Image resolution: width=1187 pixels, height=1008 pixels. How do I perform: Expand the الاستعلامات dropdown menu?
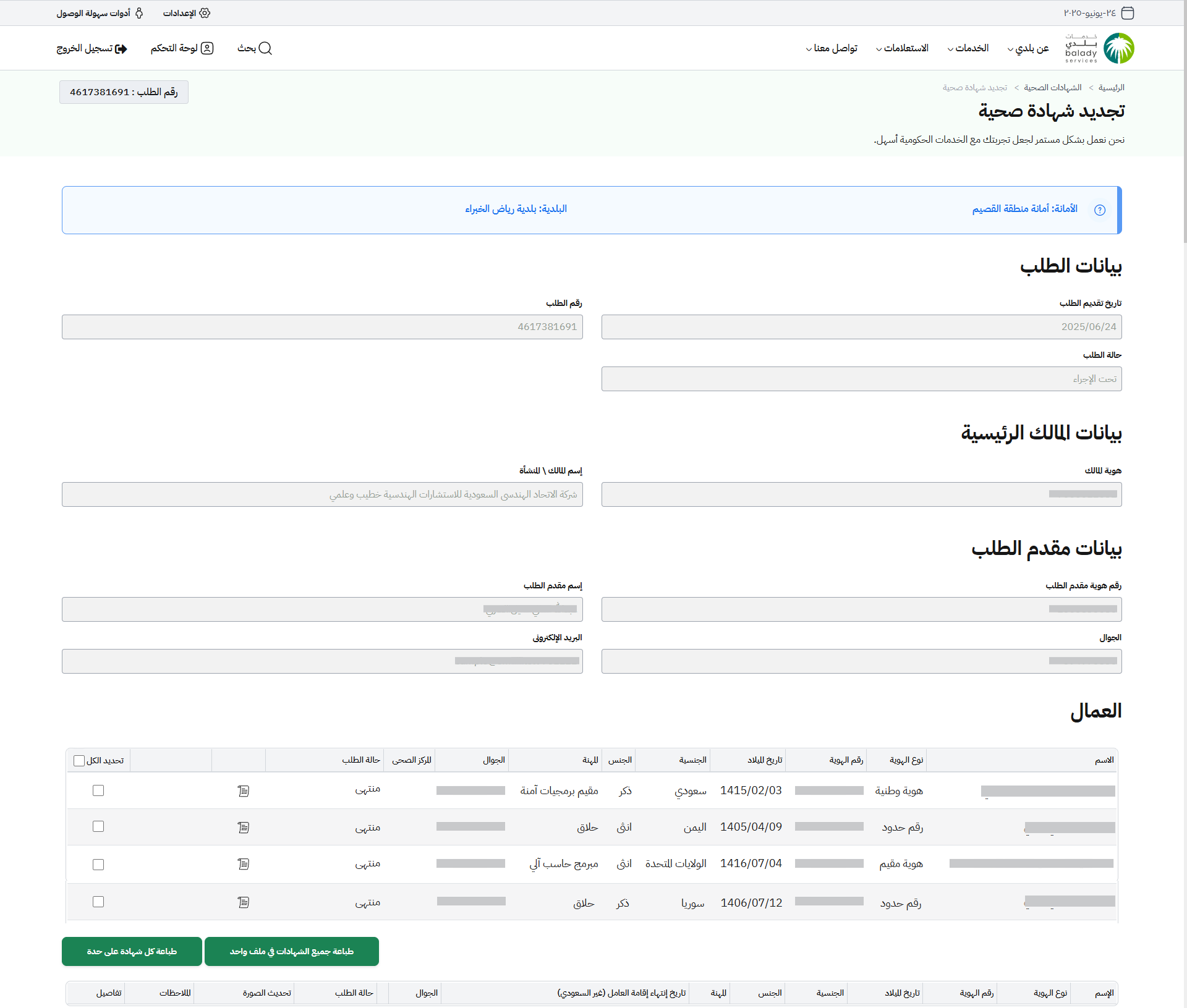coord(902,48)
